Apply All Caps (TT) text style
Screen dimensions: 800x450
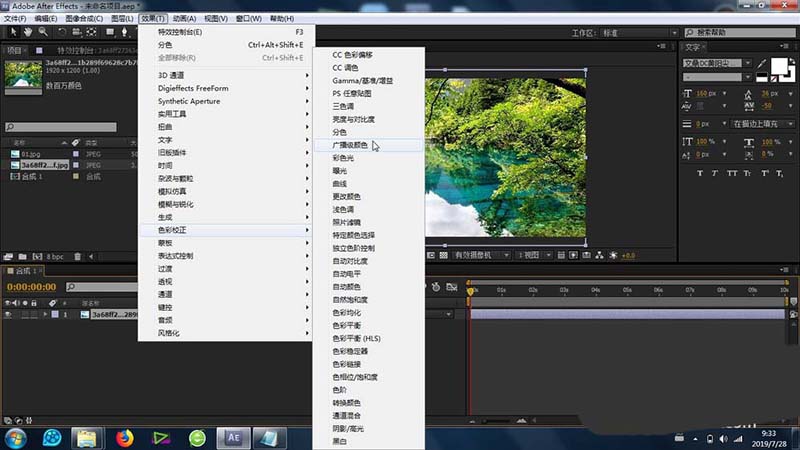pos(731,173)
